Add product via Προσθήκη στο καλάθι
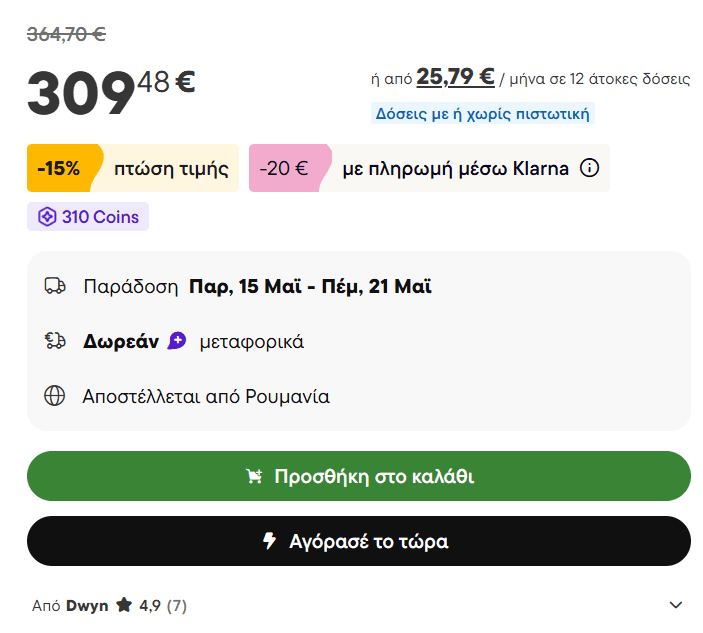The width and height of the screenshot is (703, 633). click(359, 476)
